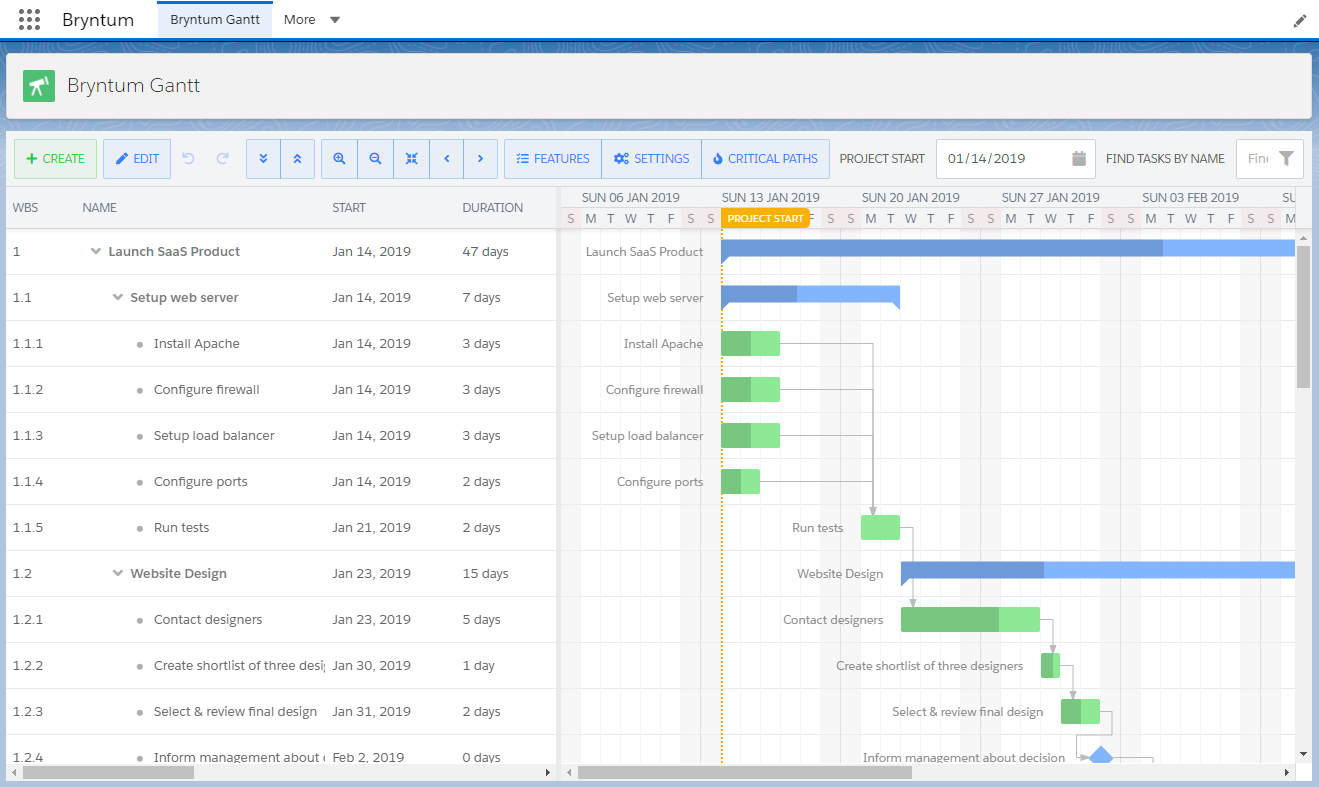This screenshot has height=787, width=1319.
Task: Click the Select & review final design bar
Action: 1080,712
